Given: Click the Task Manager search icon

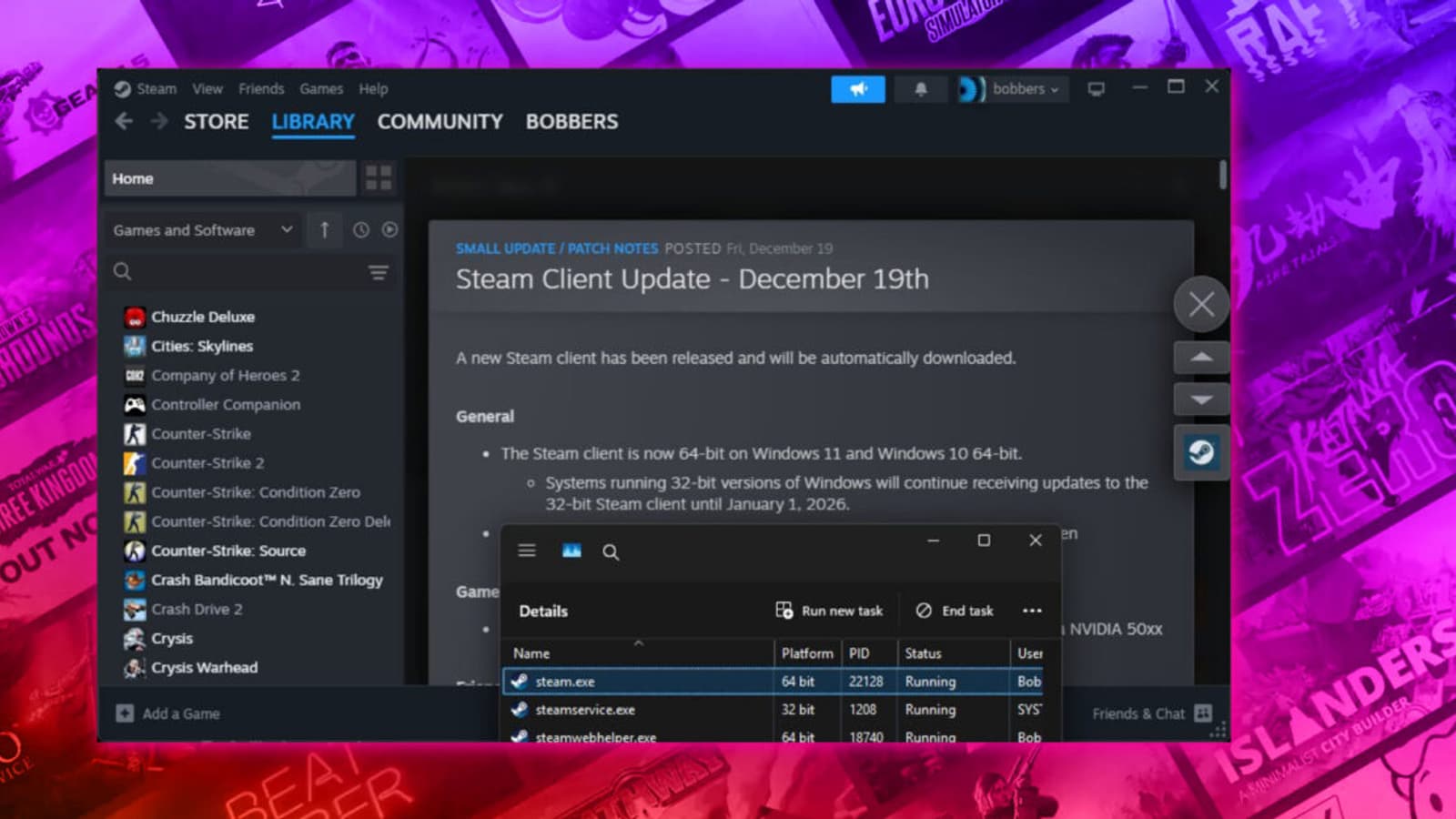Looking at the screenshot, I should [x=611, y=551].
